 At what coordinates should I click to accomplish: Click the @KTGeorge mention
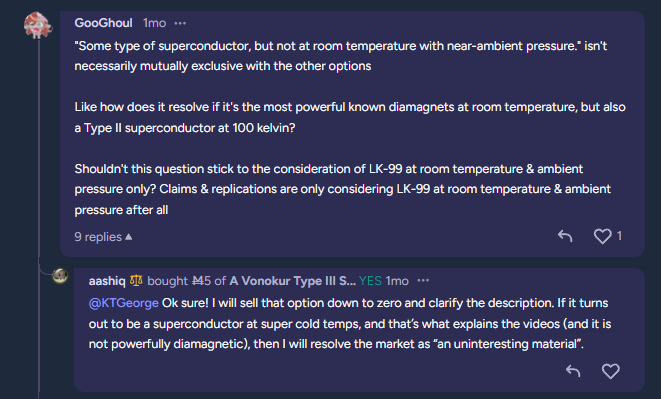(x=124, y=303)
